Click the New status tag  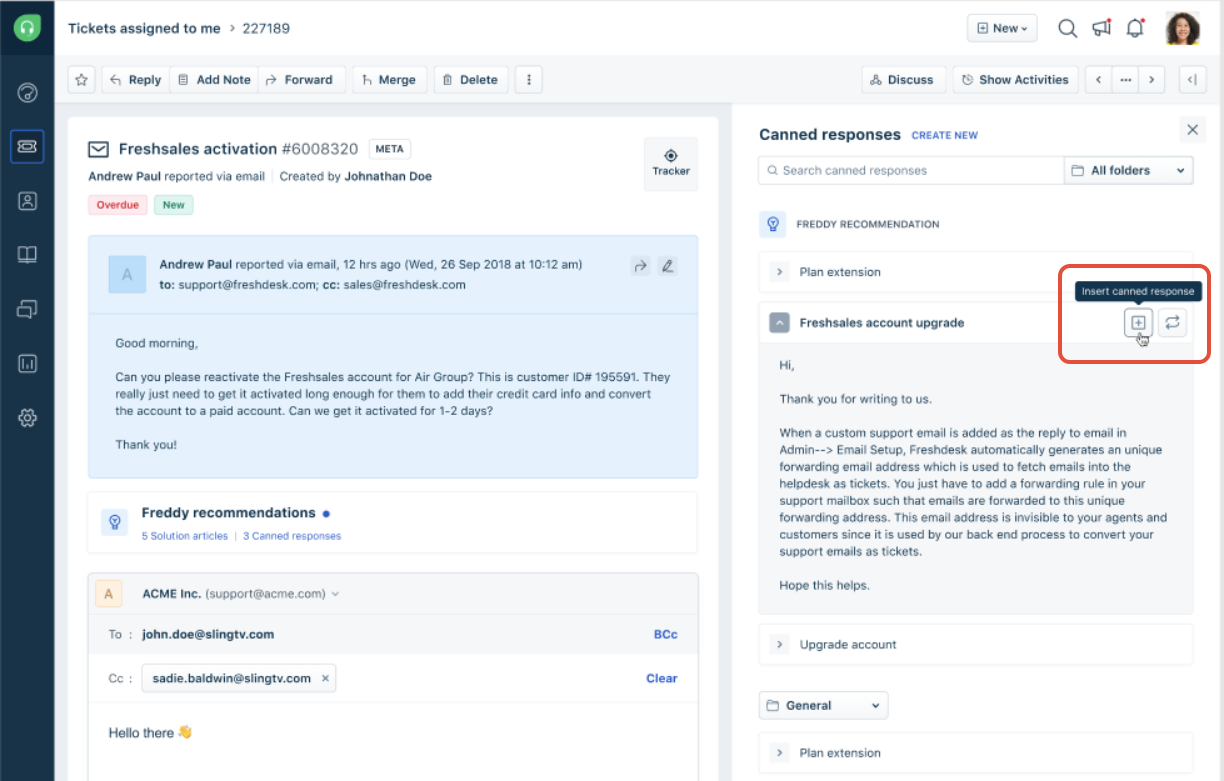(x=174, y=205)
